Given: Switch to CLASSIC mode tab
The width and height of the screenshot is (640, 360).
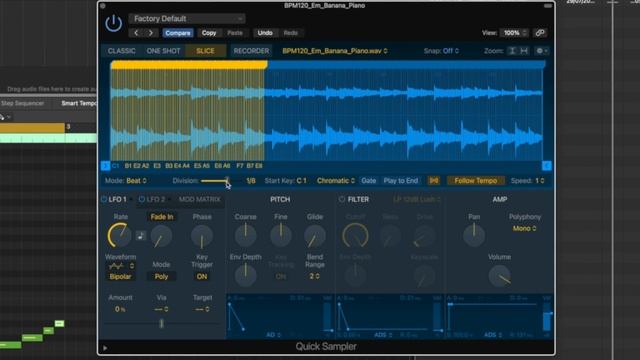Looking at the screenshot, I should pos(121,51).
